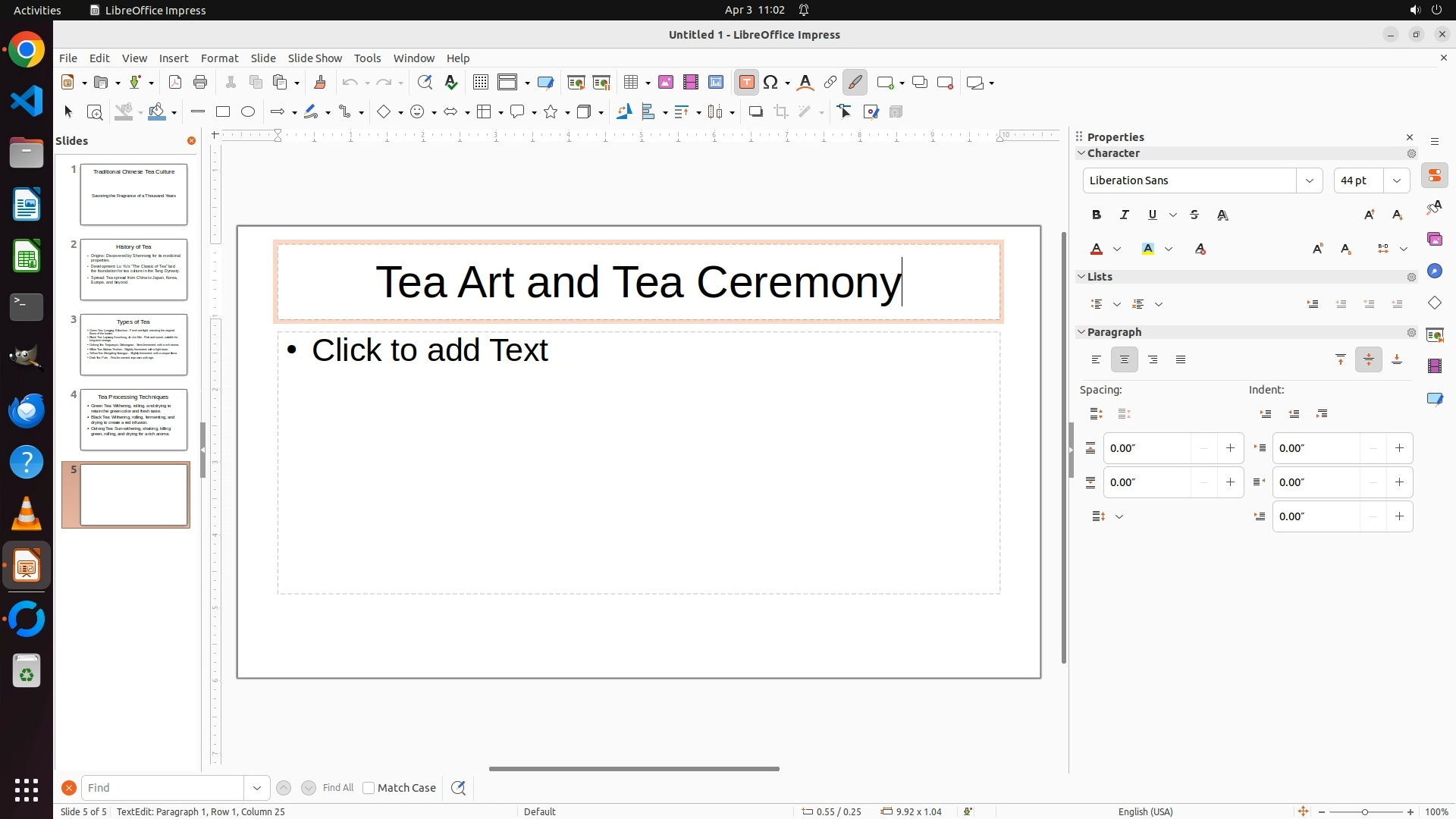Enable the Match Case checkbox
The image size is (1456, 819).
369,788
